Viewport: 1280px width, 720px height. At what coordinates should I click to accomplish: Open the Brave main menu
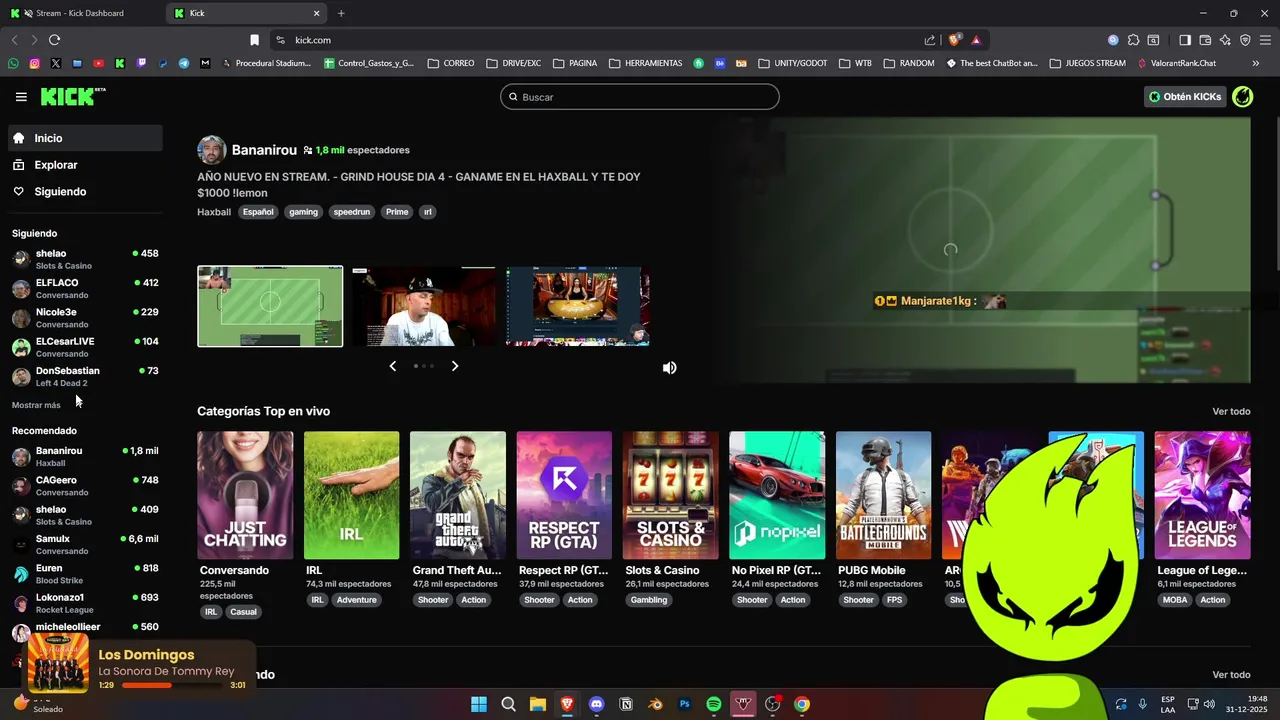pyautogui.click(x=1265, y=40)
